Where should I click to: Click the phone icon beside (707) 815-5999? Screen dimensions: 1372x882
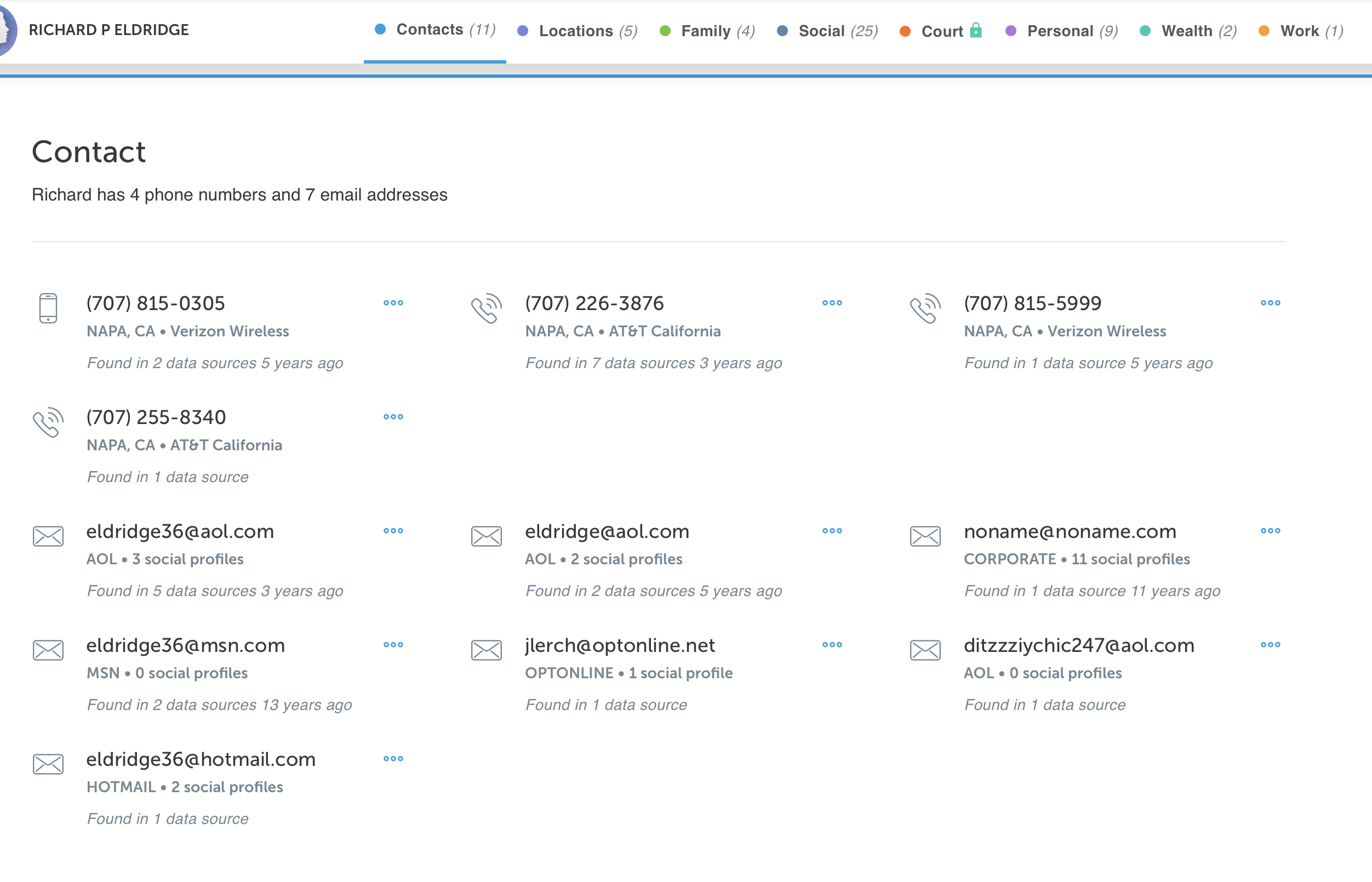coord(925,308)
